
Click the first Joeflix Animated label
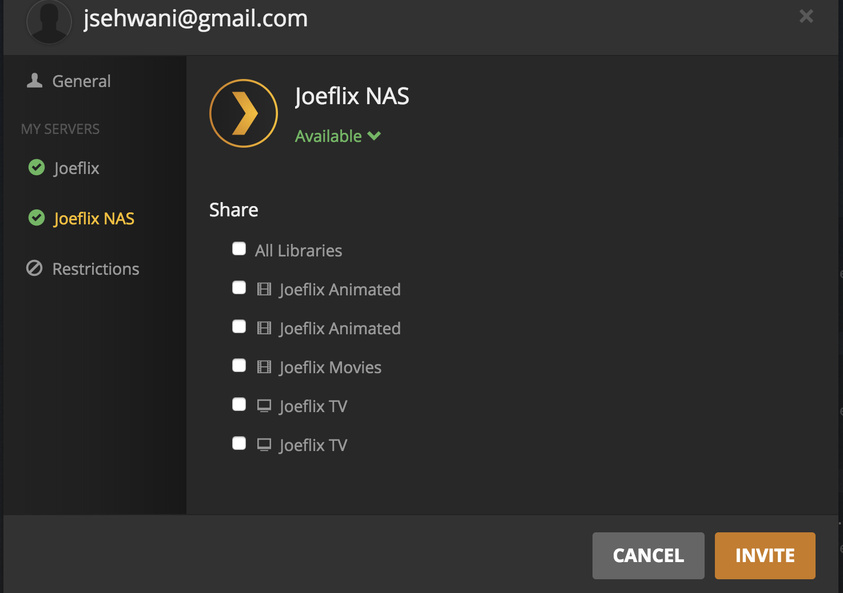(340, 290)
